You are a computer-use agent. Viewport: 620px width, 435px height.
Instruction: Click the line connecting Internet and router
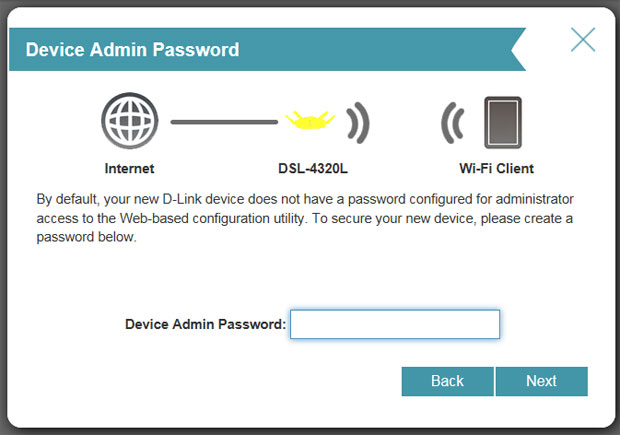tap(223, 122)
